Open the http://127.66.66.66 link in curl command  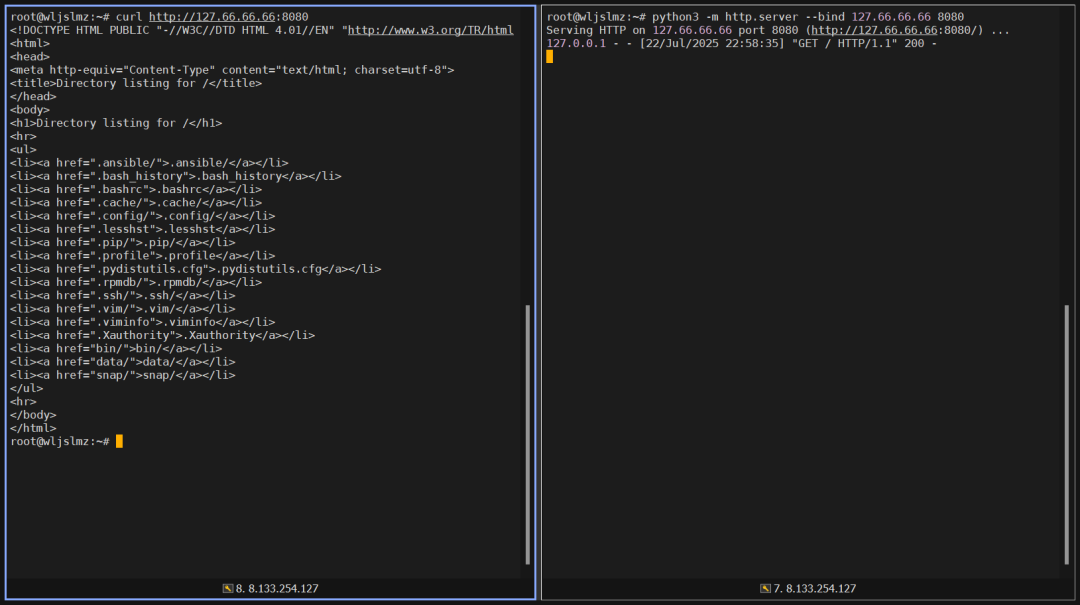click(212, 17)
